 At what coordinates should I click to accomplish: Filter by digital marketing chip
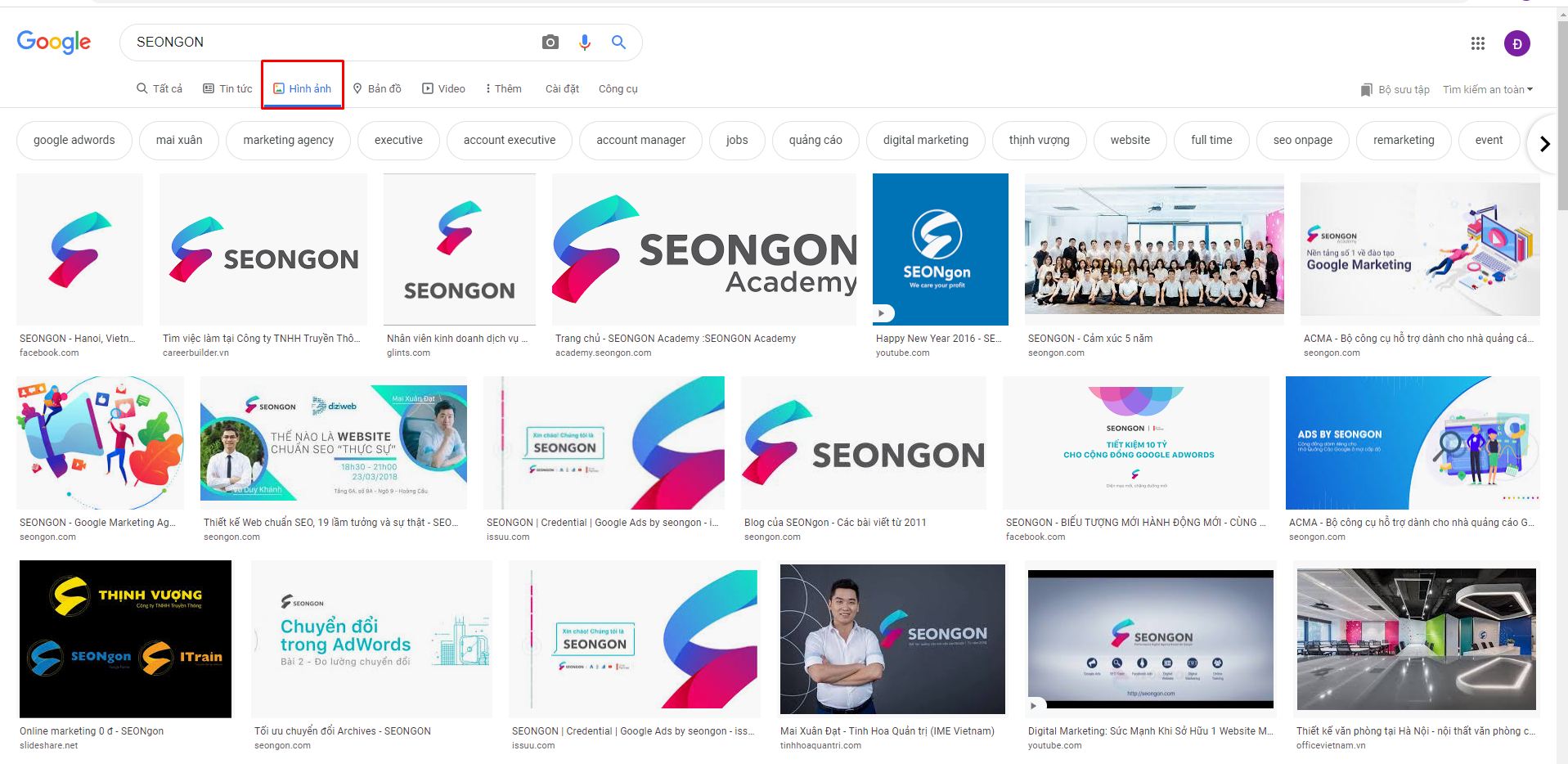click(926, 140)
